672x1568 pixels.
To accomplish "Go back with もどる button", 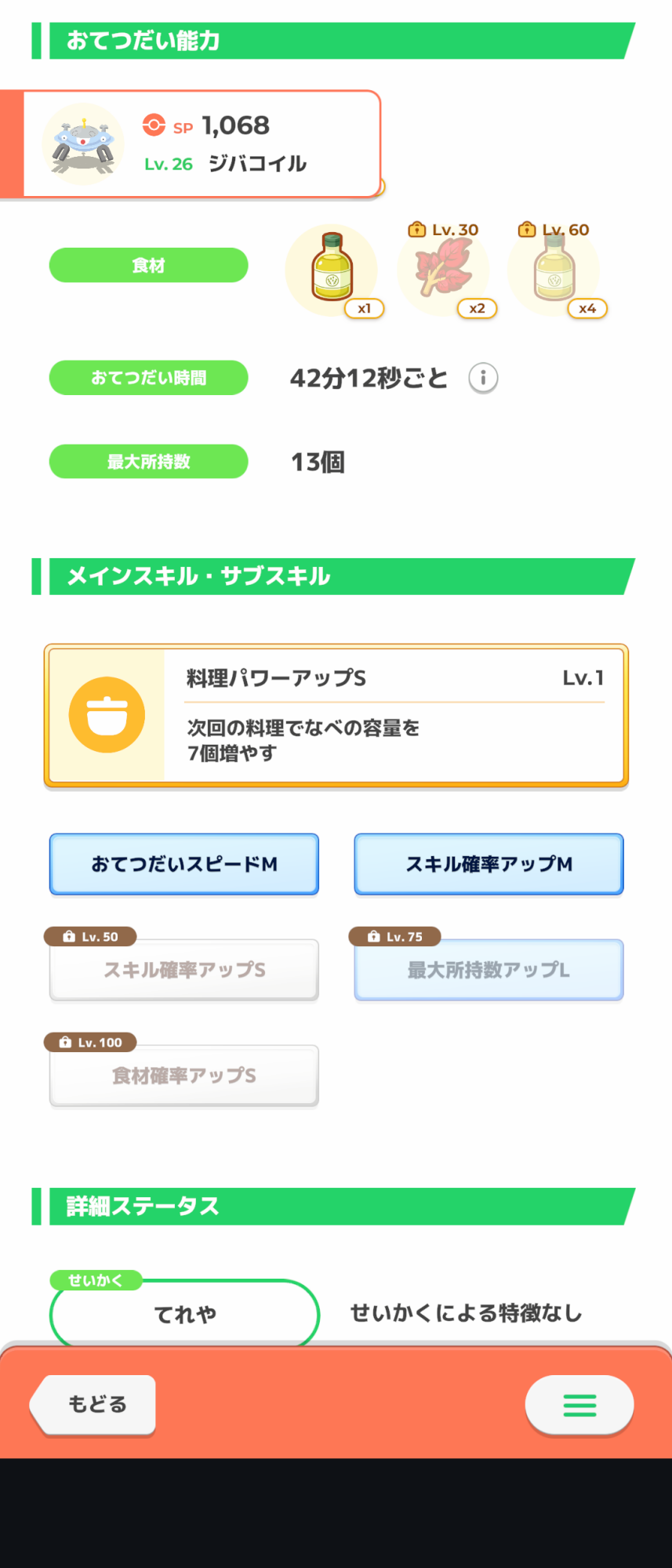I will click(93, 1404).
